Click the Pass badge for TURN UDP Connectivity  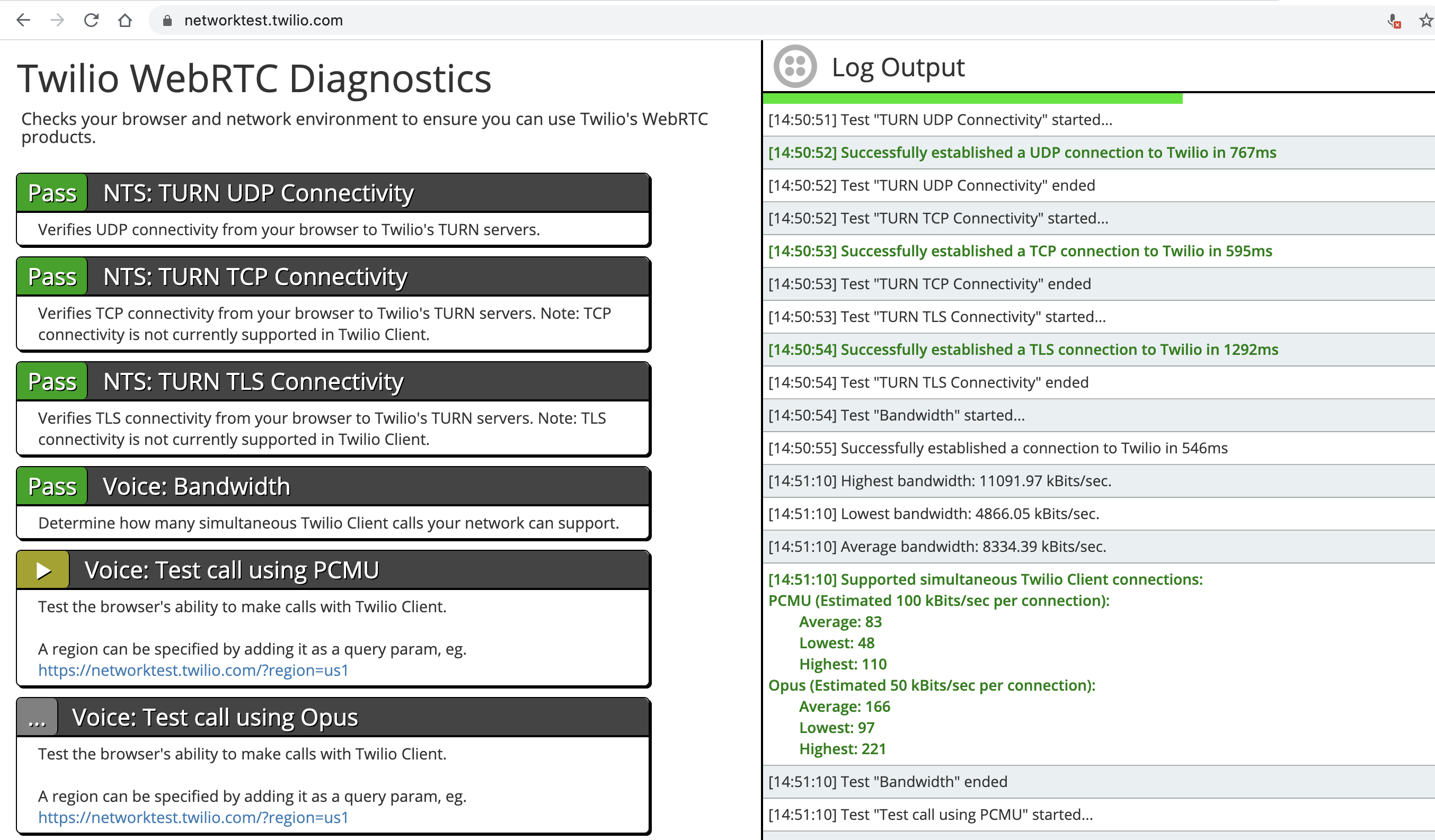click(52, 193)
